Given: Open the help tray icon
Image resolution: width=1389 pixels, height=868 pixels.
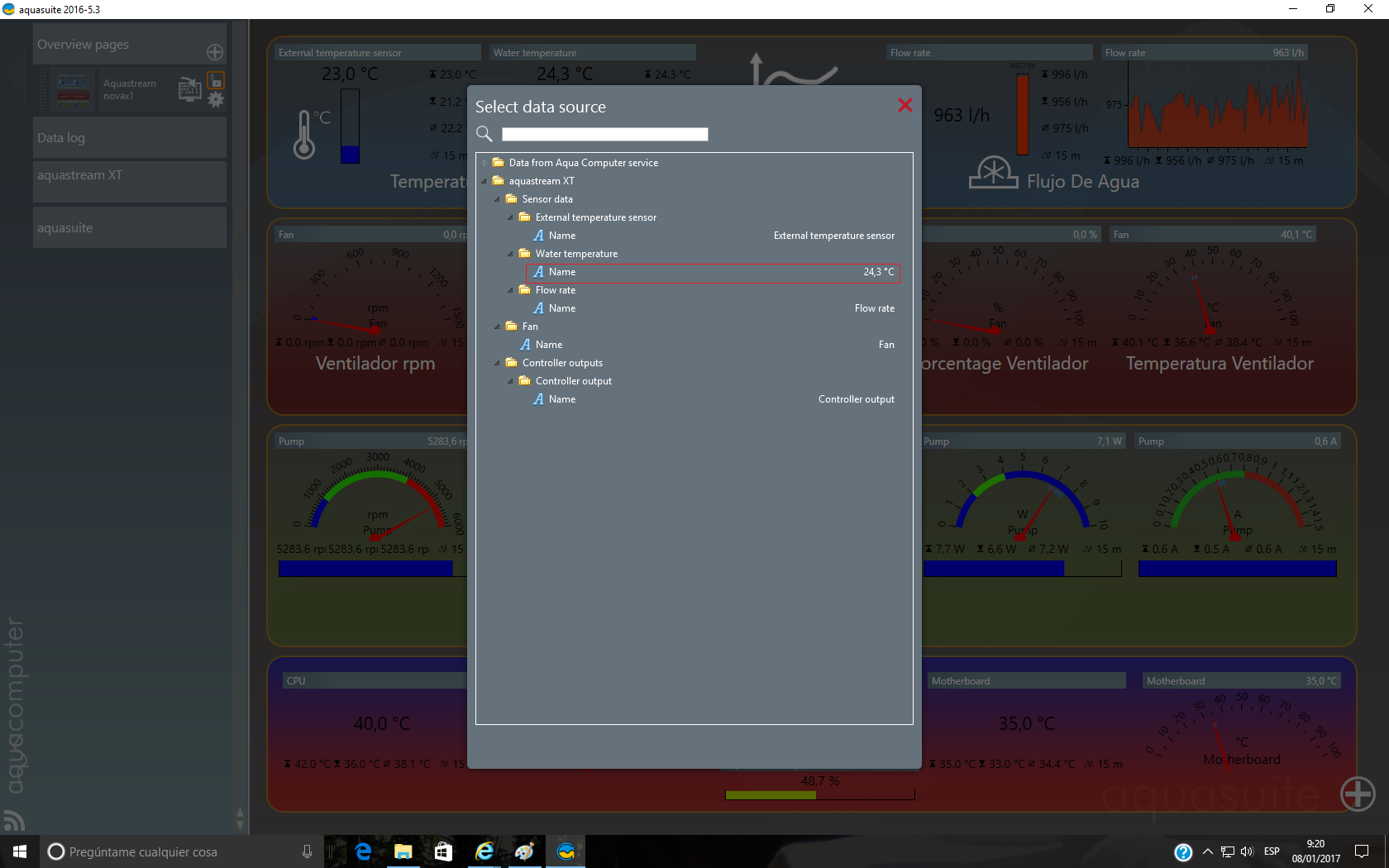Looking at the screenshot, I should pyautogui.click(x=1183, y=851).
